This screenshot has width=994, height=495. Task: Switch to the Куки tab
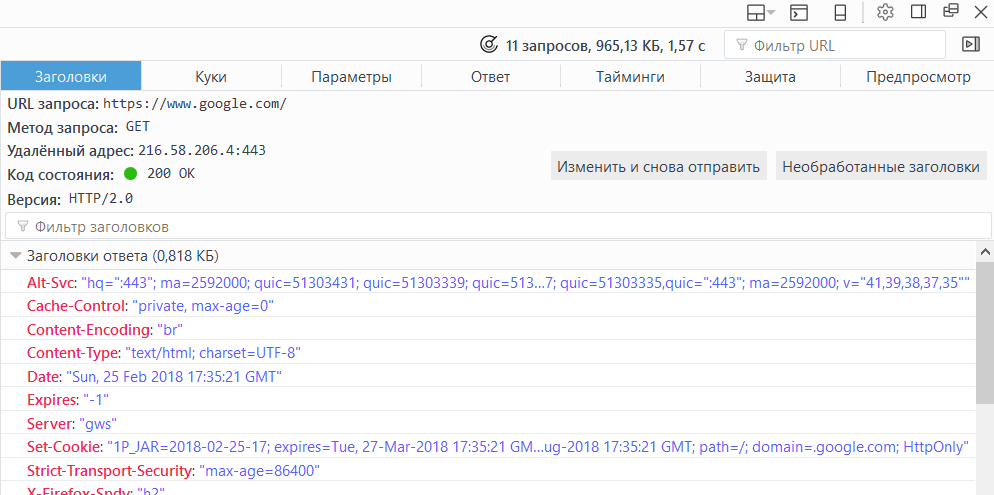point(211,77)
